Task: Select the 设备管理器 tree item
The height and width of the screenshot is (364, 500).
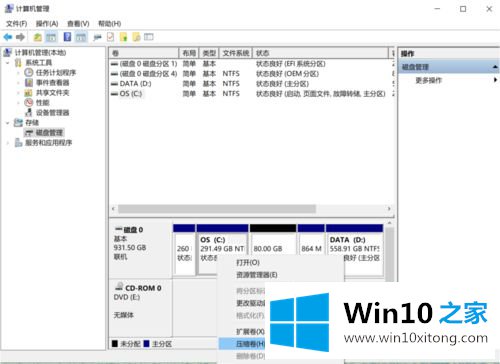Action: point(52,112)
